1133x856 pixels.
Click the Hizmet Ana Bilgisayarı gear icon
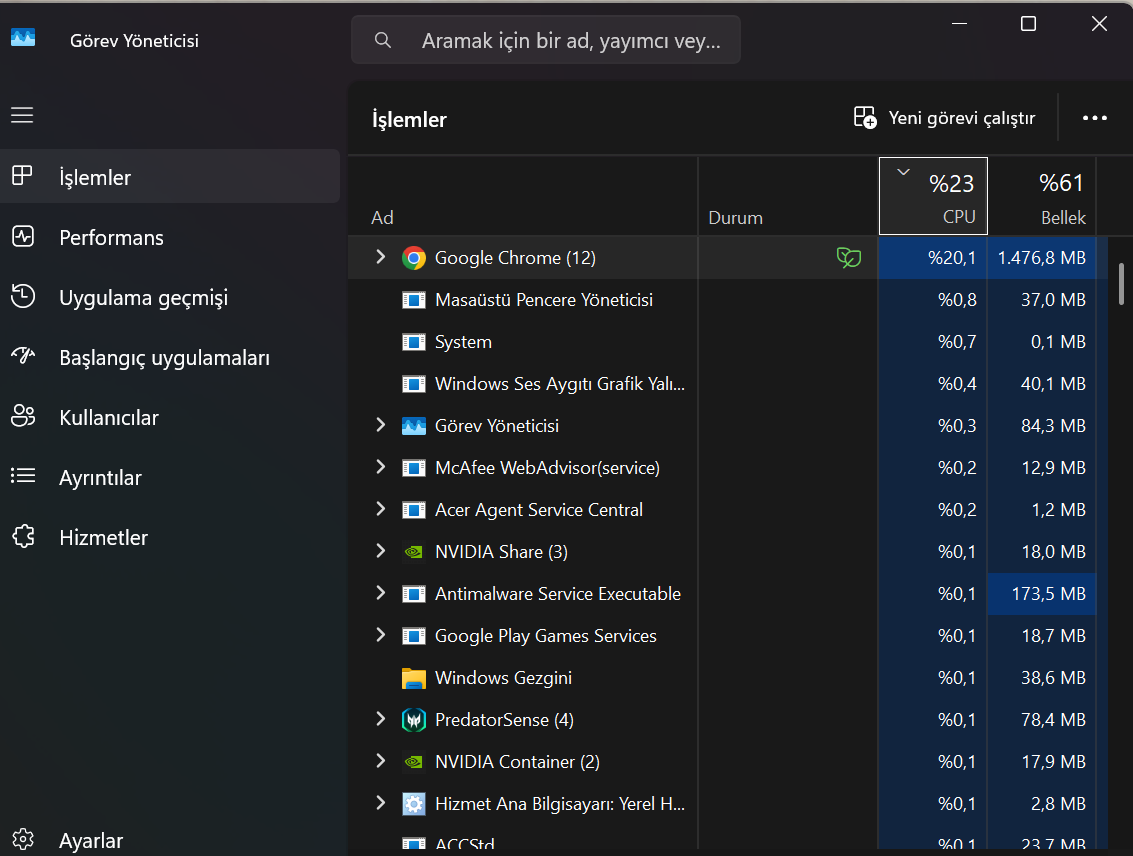click(414, 804)
